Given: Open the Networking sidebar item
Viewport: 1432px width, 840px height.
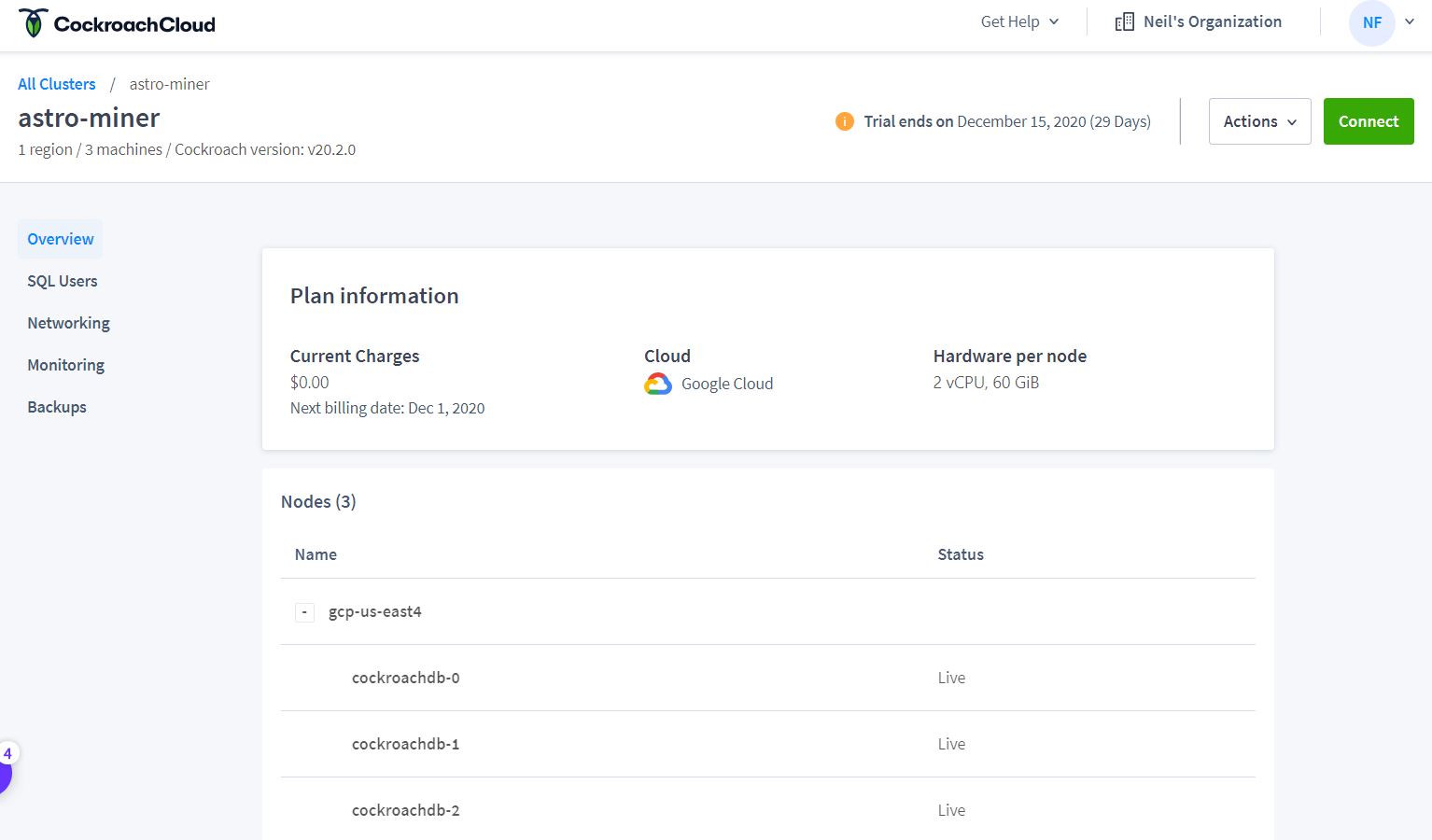Looking at the screenshot, I should tap(68, 323).
